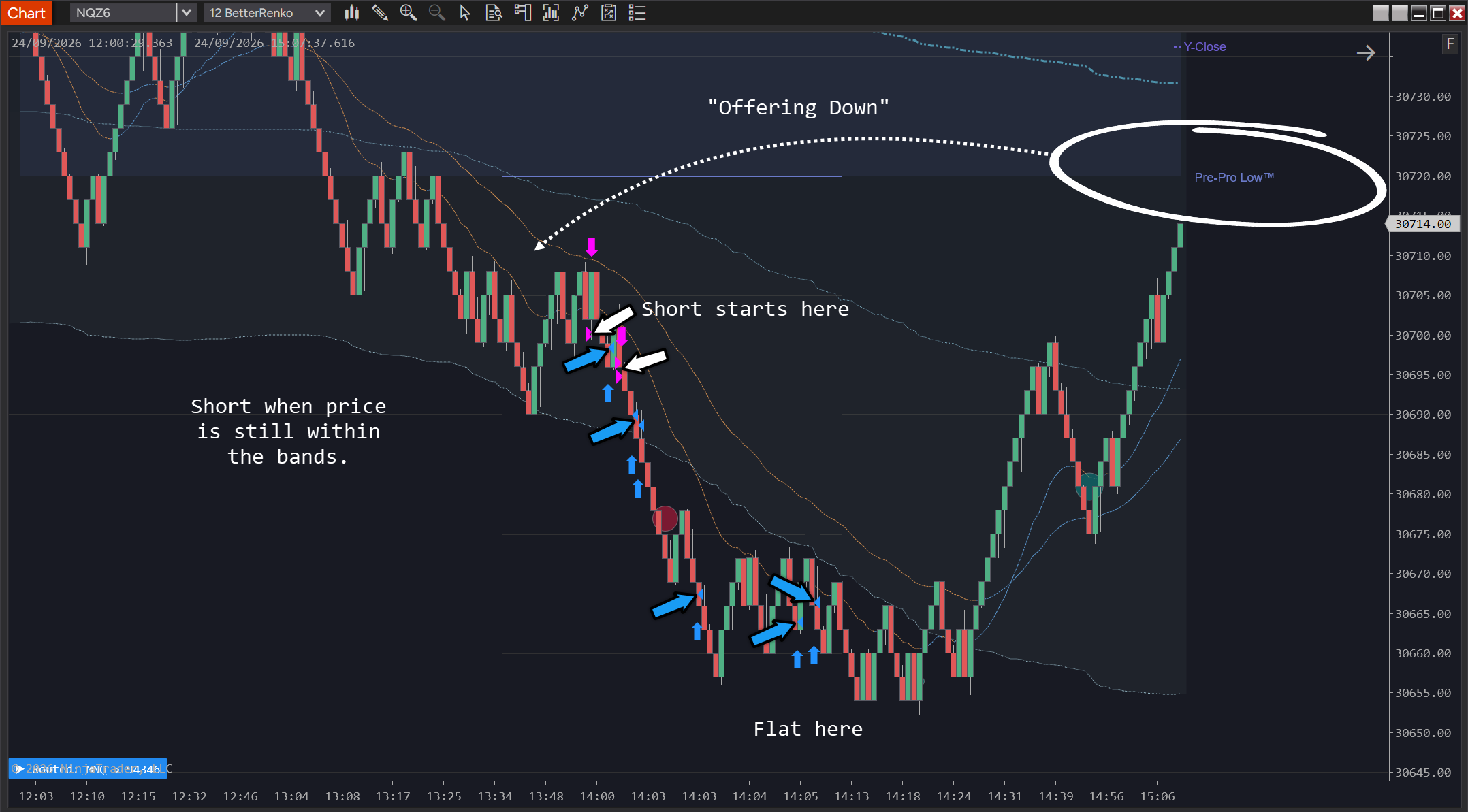Open the data box icon

click(494, 13)
